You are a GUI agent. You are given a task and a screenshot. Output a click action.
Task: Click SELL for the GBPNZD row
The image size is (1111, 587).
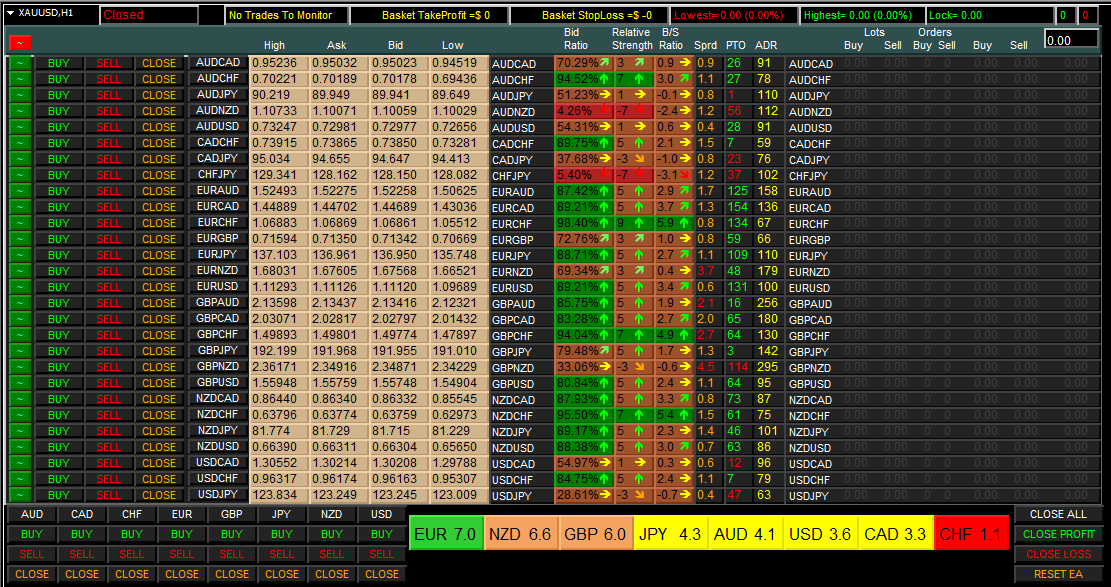(108, 367)
